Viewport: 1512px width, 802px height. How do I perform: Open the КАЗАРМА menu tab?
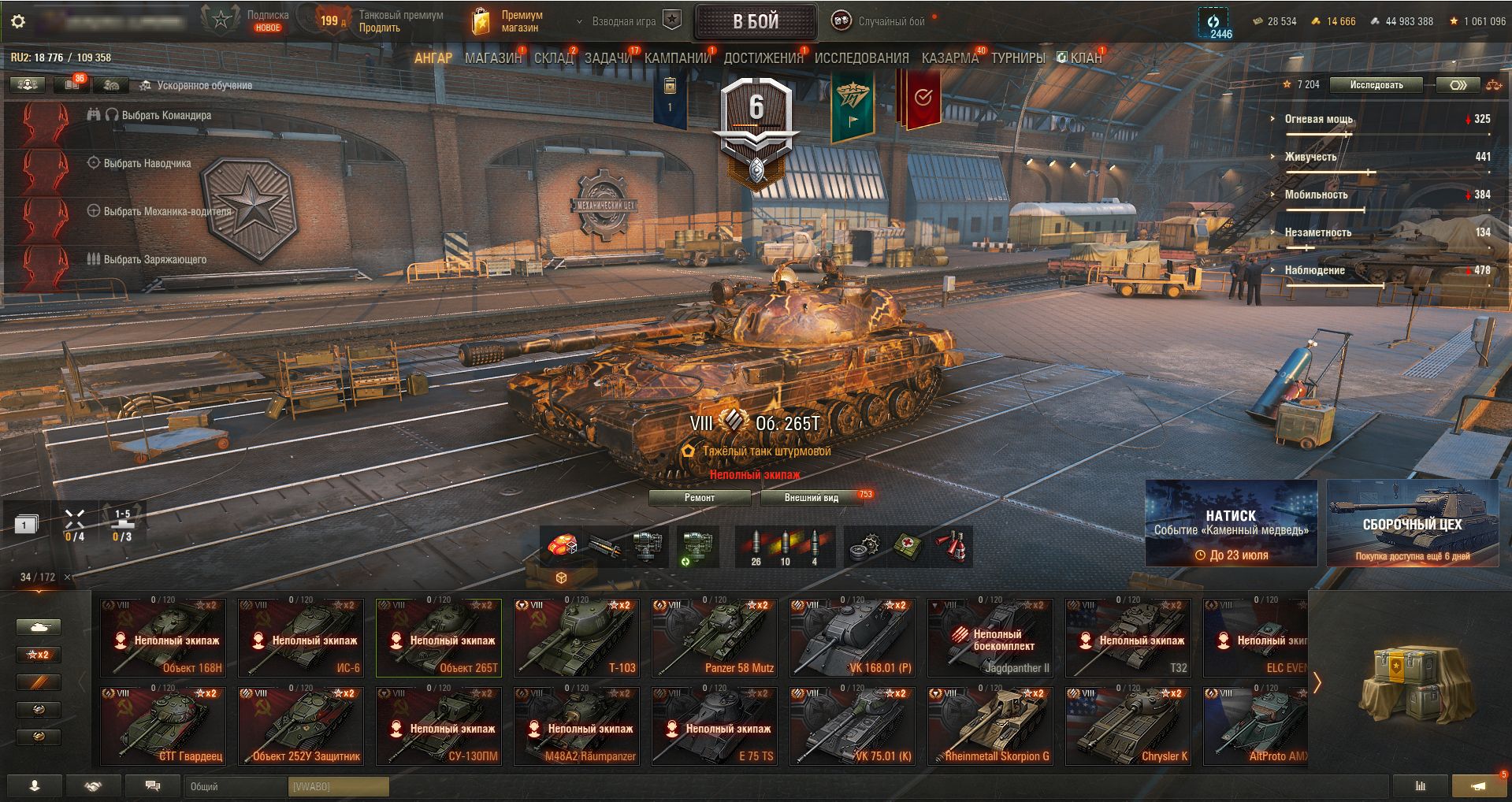click(949, 58)
